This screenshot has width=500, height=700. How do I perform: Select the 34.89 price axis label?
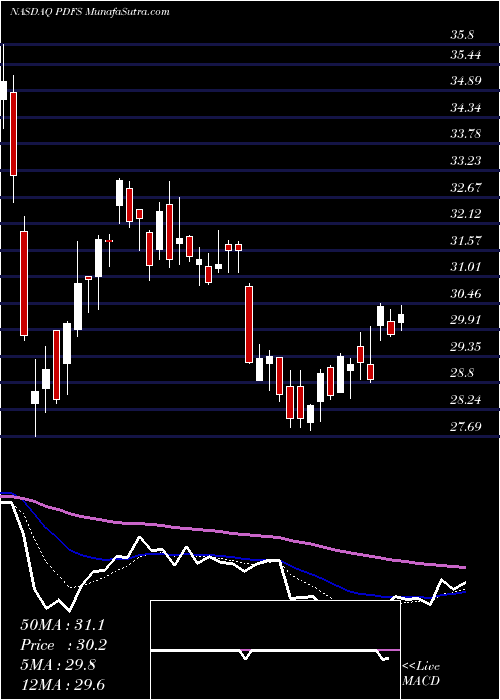pyautogui.click(x=466, y=81)
